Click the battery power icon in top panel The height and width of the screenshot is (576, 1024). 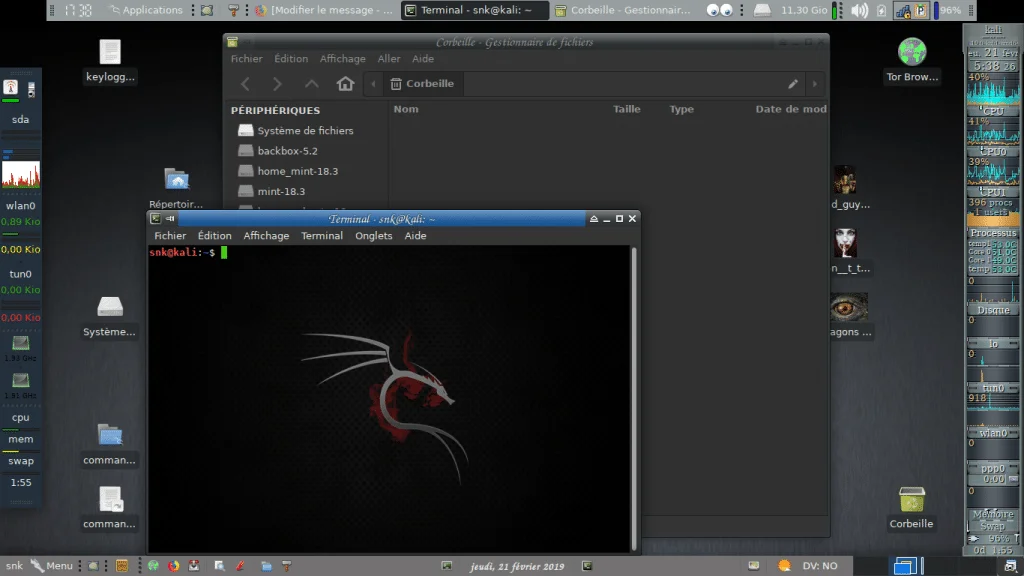[881, 10]
